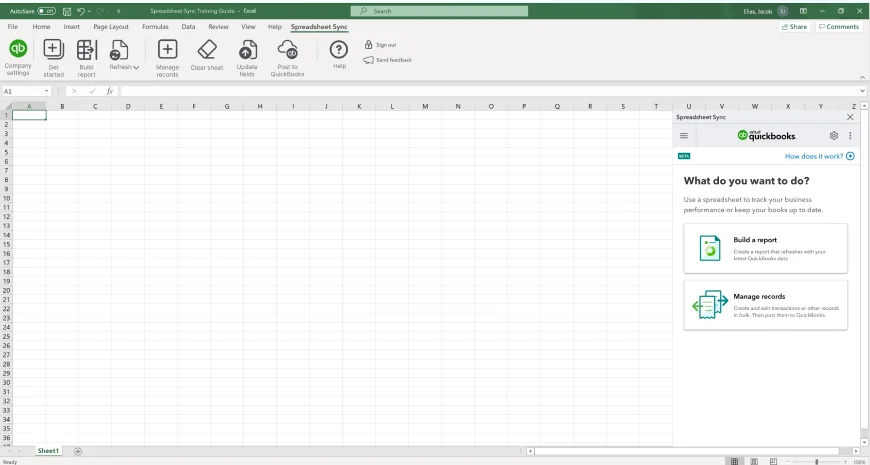
Task: Click How does it work link
Action: tap(820, 156)
